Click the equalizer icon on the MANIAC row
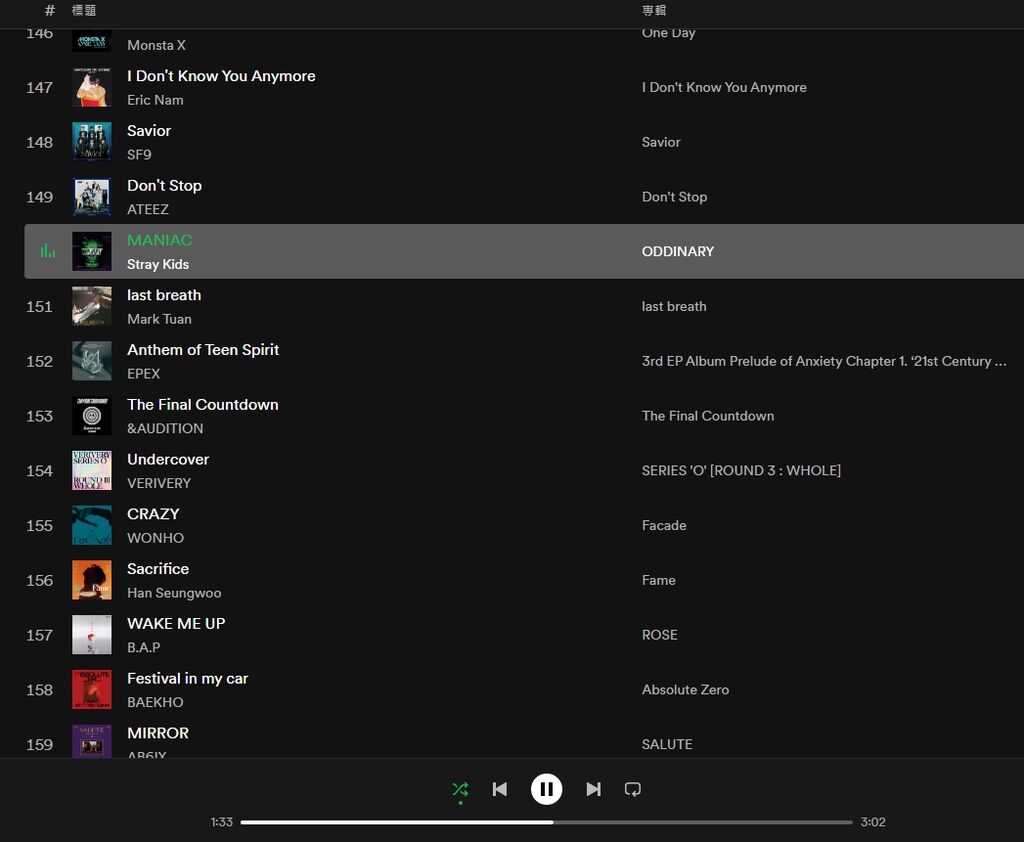 48,251
